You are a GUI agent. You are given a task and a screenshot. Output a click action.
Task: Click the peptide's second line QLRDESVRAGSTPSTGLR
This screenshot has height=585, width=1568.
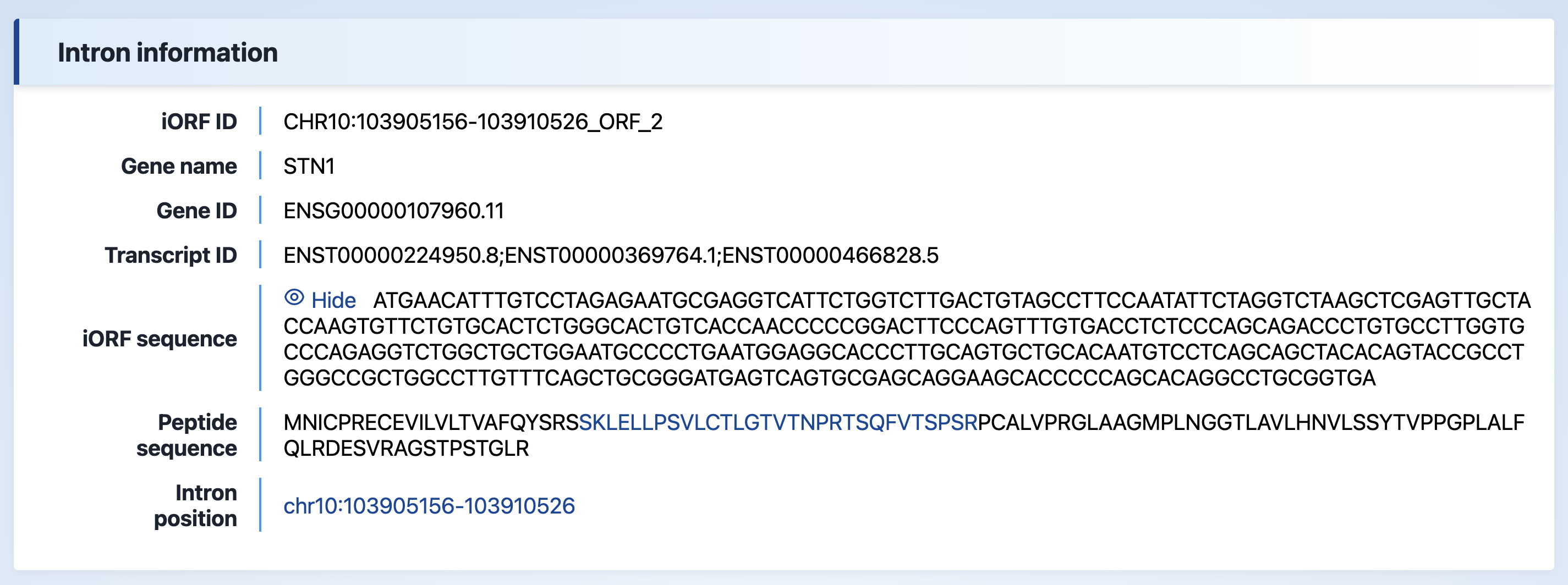click(406, 449)
